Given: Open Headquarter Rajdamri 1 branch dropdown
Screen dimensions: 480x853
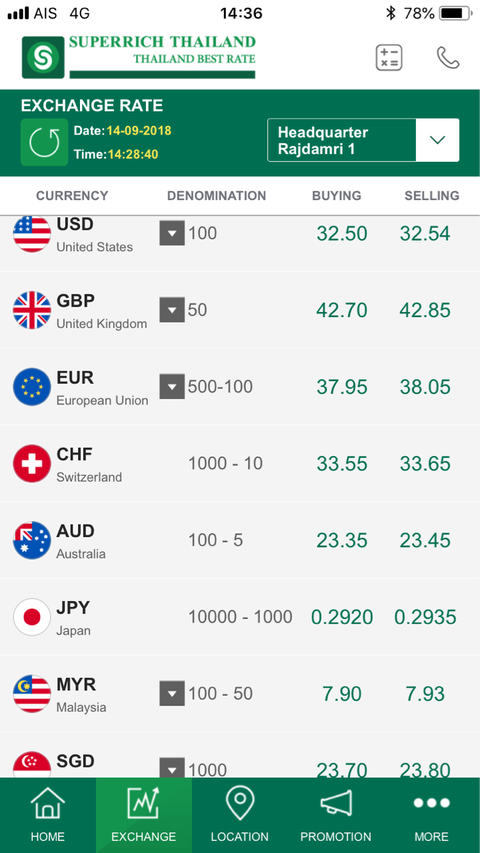Looking at the screenshot, I should point(363,140).
